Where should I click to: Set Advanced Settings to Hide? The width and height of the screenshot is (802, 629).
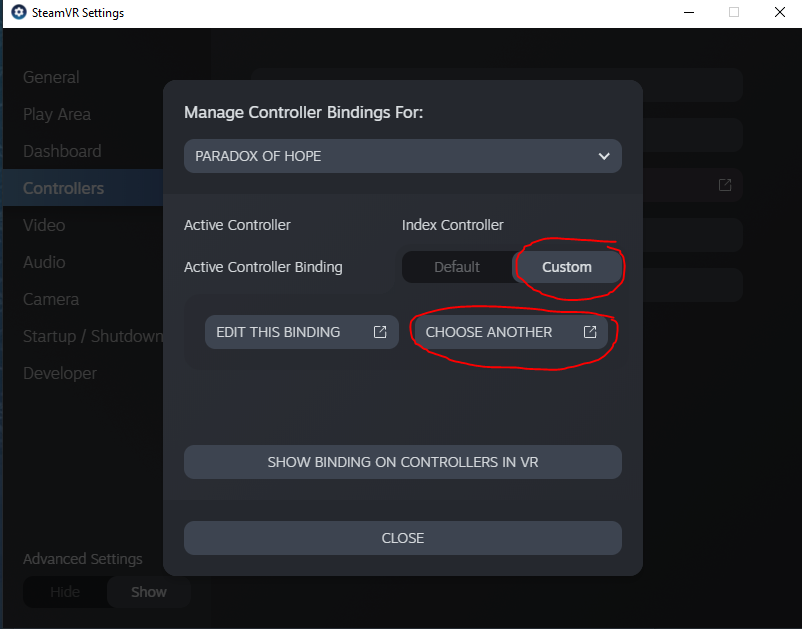point(65,592)
